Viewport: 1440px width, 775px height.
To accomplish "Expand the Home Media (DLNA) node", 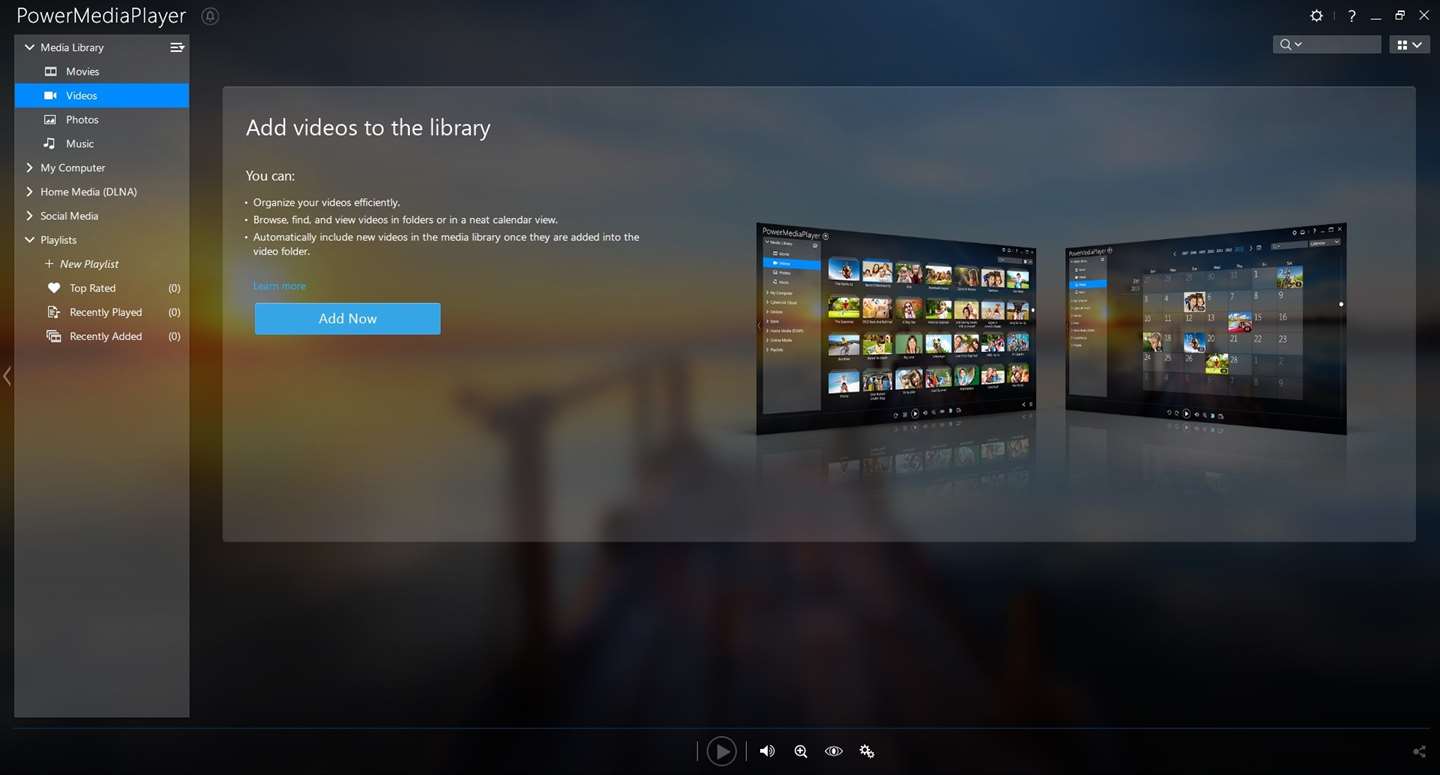I will [x=30, y=192].
